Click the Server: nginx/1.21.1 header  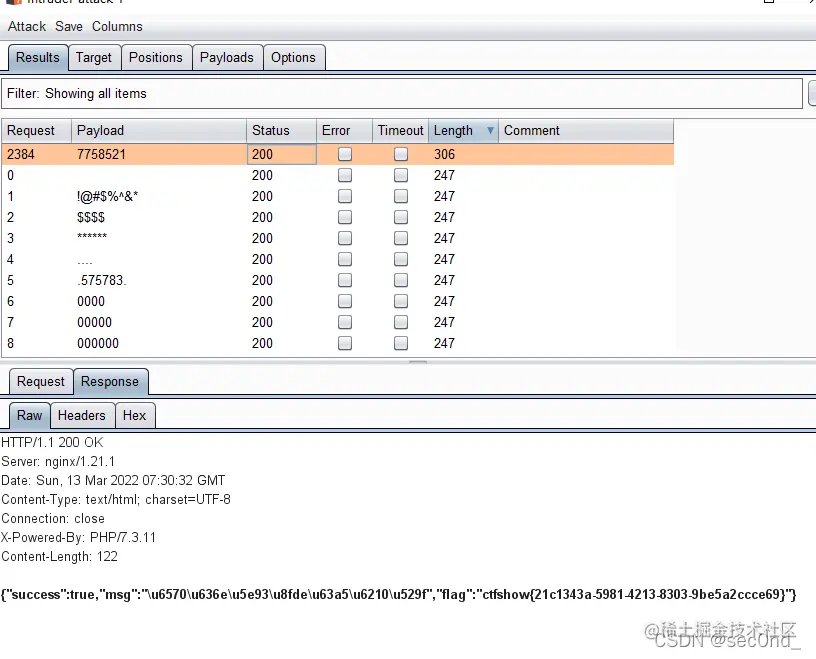(x=58, y=462)
